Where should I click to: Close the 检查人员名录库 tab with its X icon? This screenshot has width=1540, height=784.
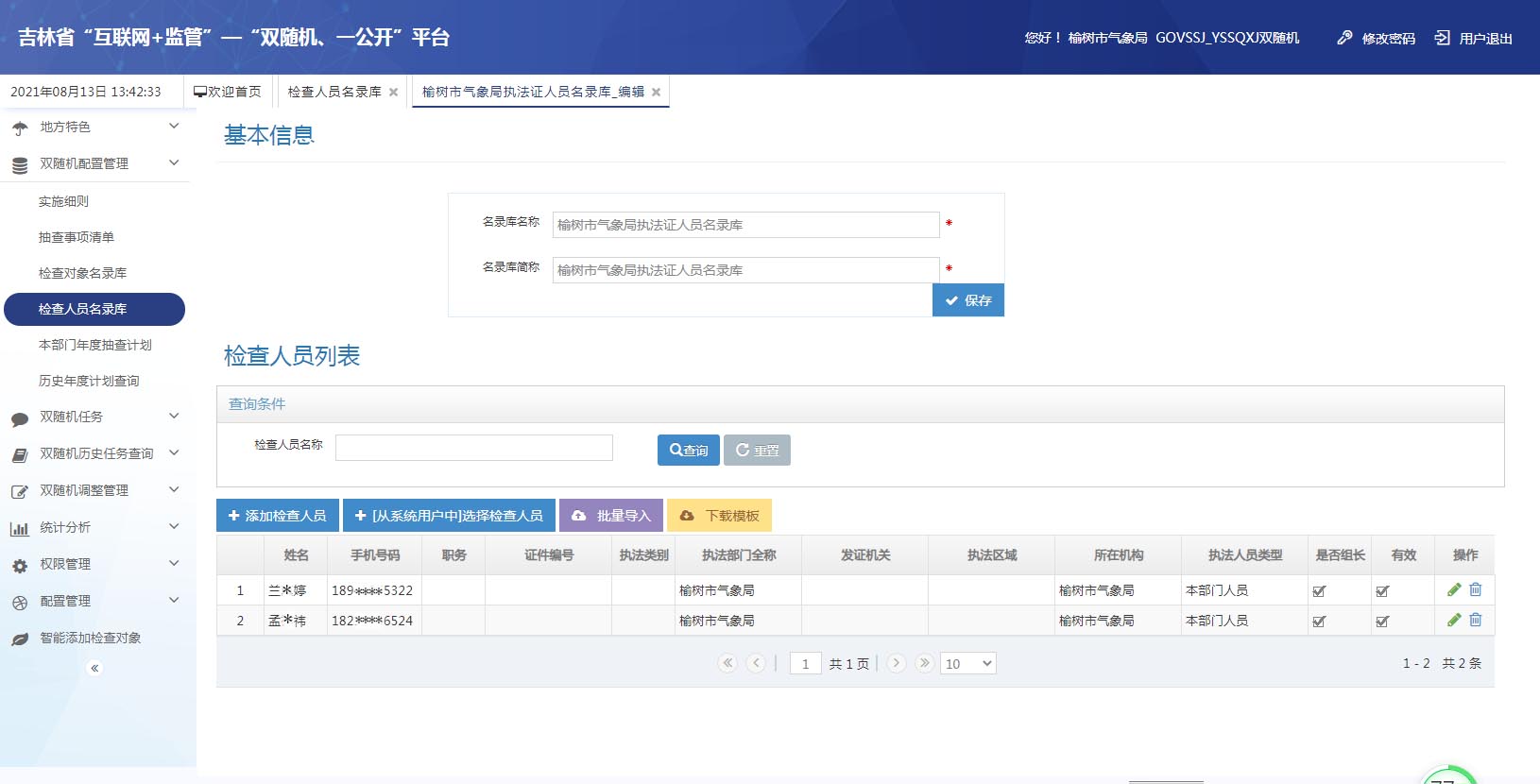point(394,93)
